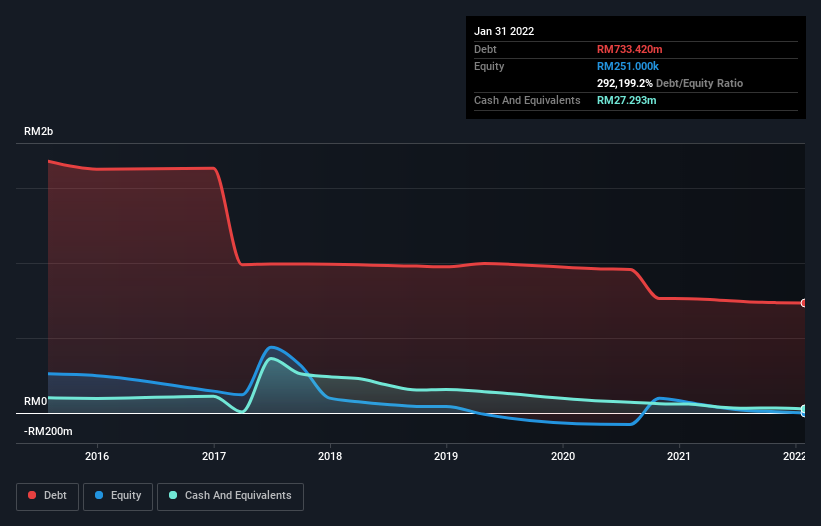821x526 pixels.
Task: Click Cash And Equivalents label in tooltip
Action: [527, 100]
